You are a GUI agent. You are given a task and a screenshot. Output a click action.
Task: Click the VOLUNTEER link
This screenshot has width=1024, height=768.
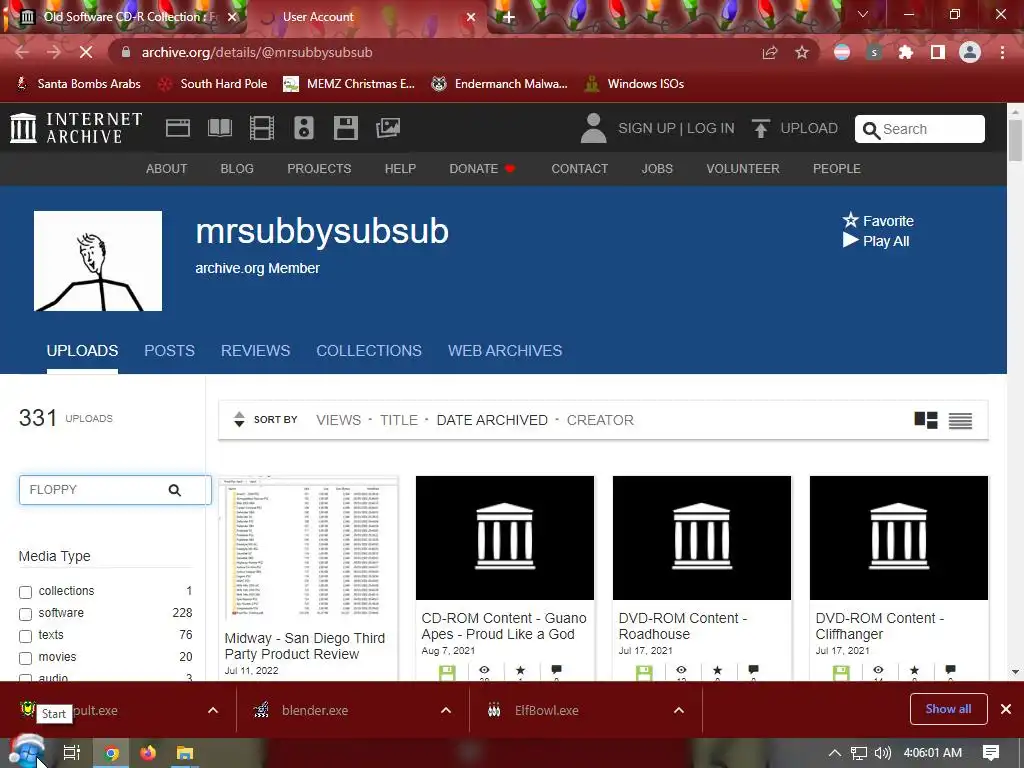743,168
